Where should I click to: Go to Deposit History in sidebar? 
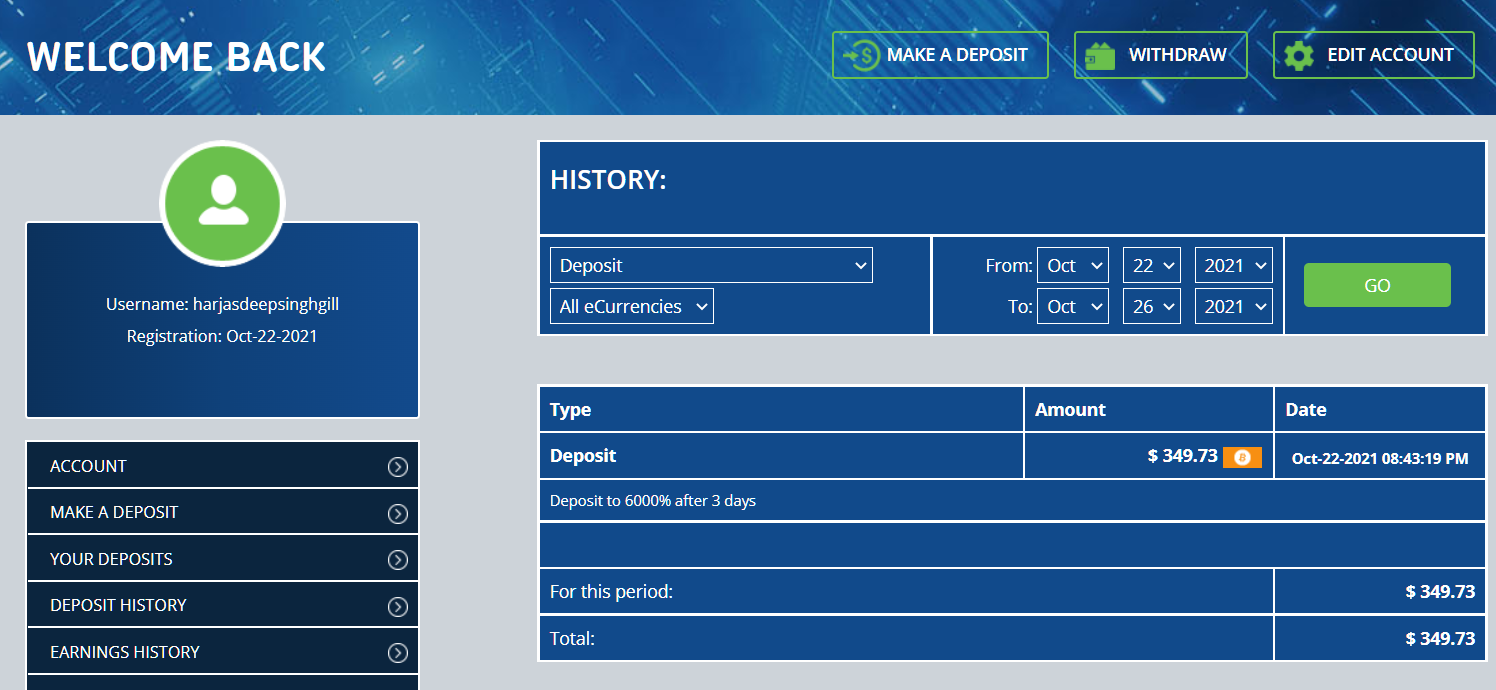point(118,605)
